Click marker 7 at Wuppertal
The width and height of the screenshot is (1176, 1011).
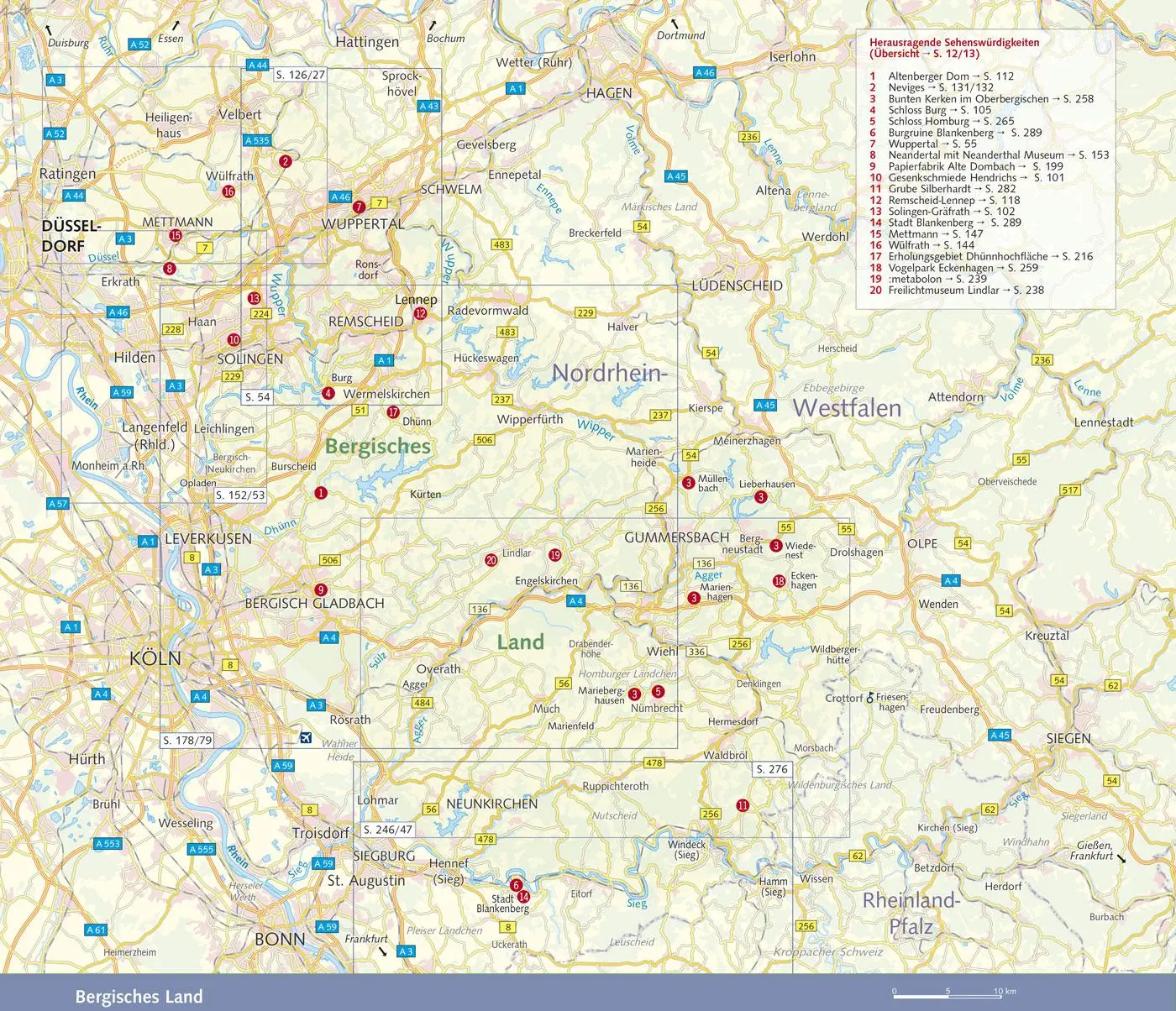359,207
